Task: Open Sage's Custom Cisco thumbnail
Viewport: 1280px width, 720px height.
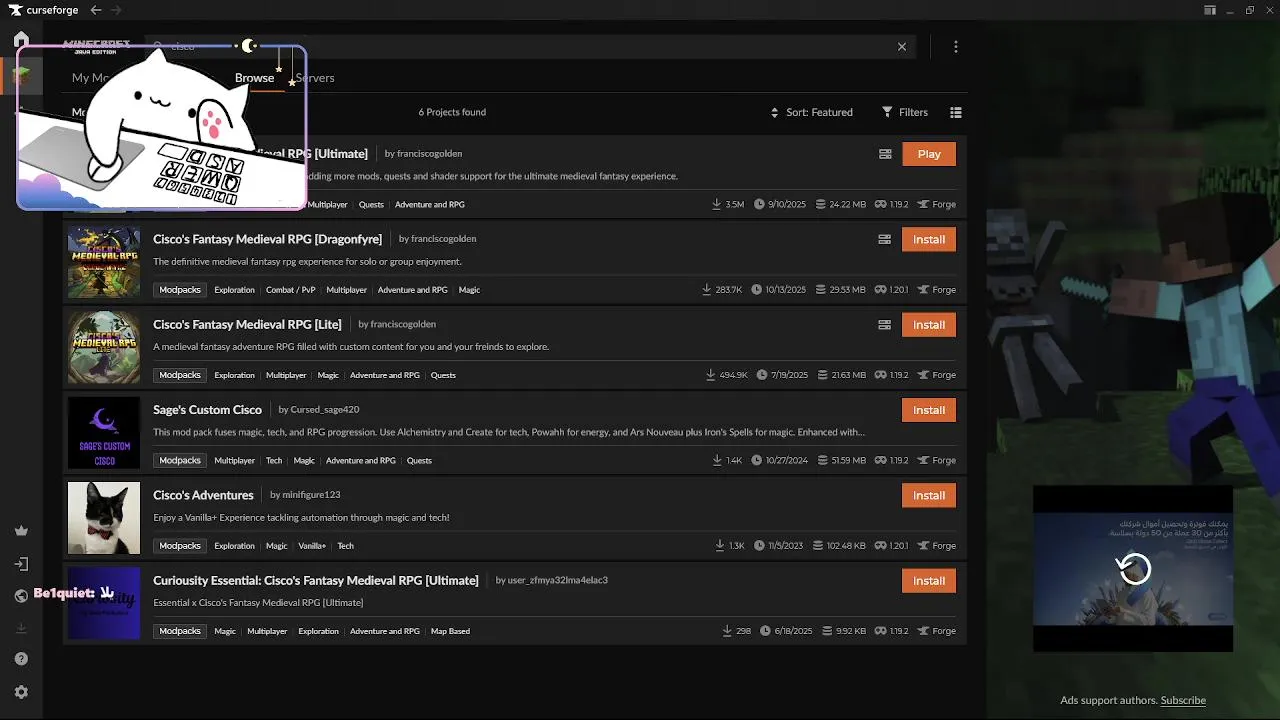Action: click(104, 433)
